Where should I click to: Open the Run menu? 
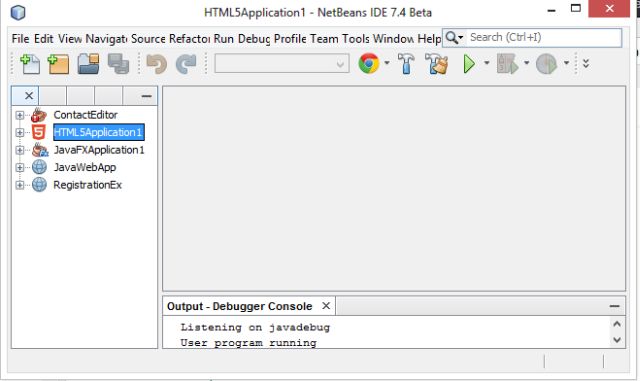(x=224, y=39)
